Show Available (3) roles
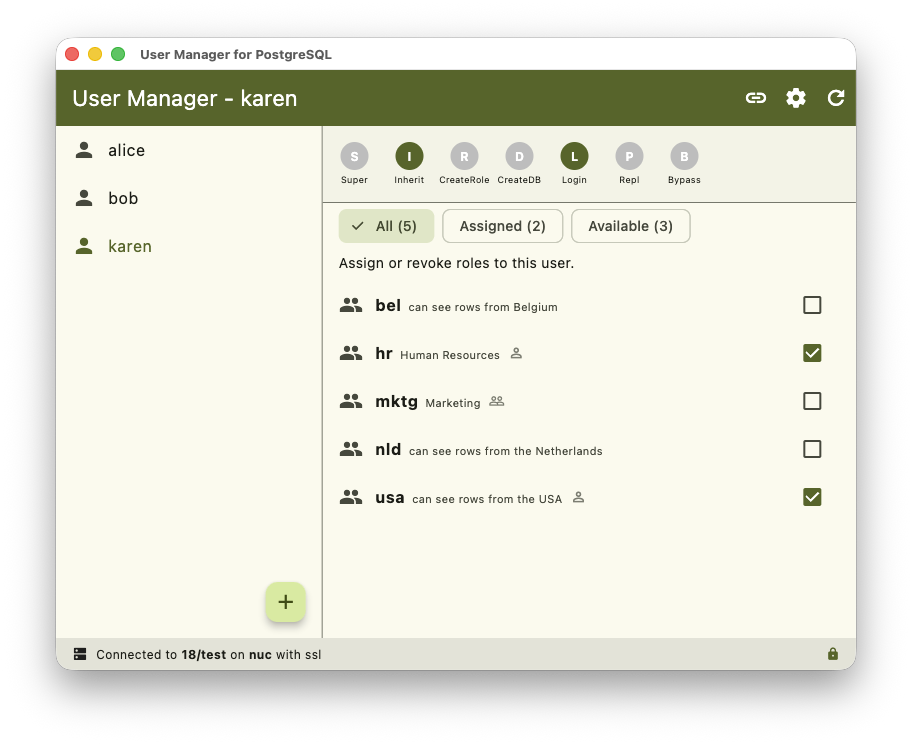 630,226
